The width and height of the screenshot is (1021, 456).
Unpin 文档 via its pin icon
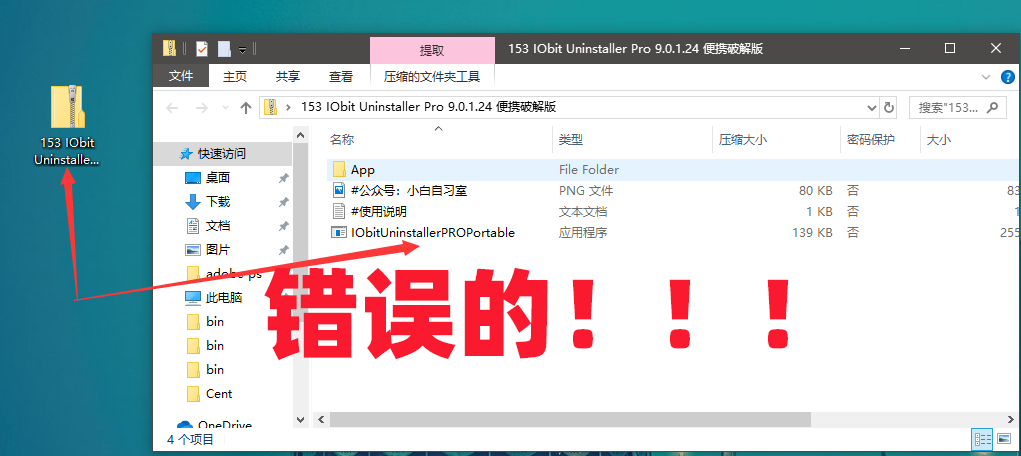point(283,226)
